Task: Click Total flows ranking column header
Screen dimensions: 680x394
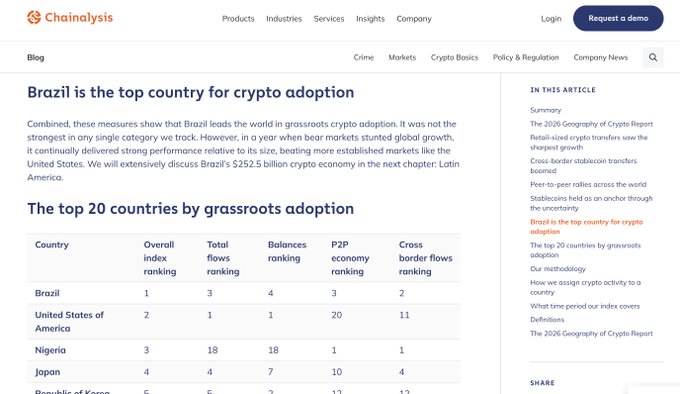Action: coord(223,258)
